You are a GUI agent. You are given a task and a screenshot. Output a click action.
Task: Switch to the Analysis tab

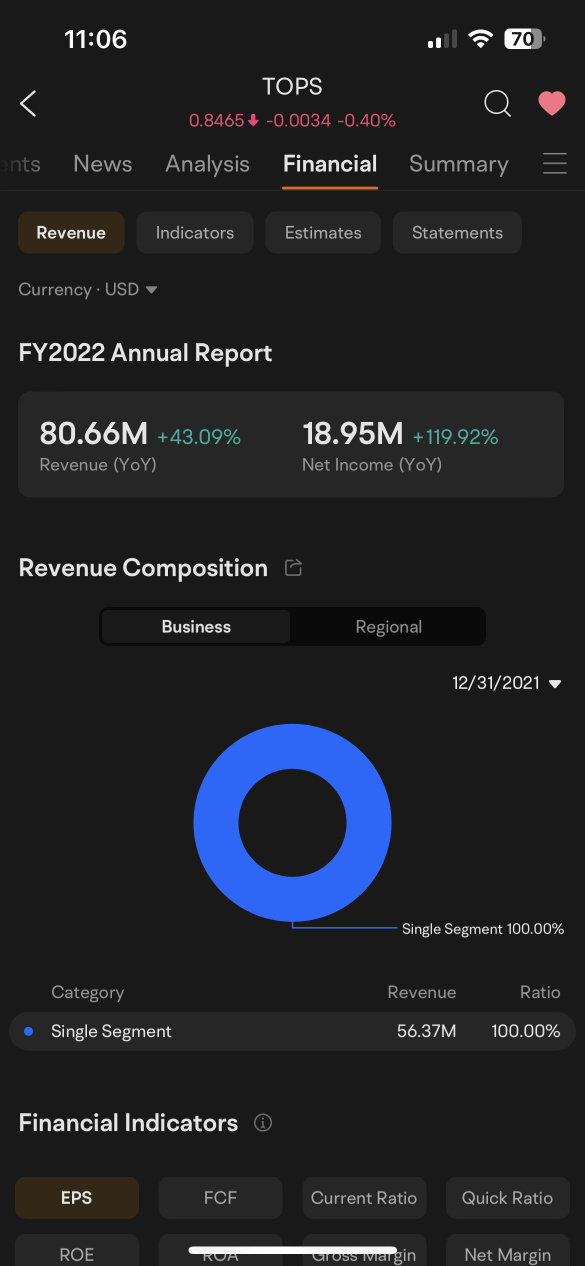click(x=207, y=164)
